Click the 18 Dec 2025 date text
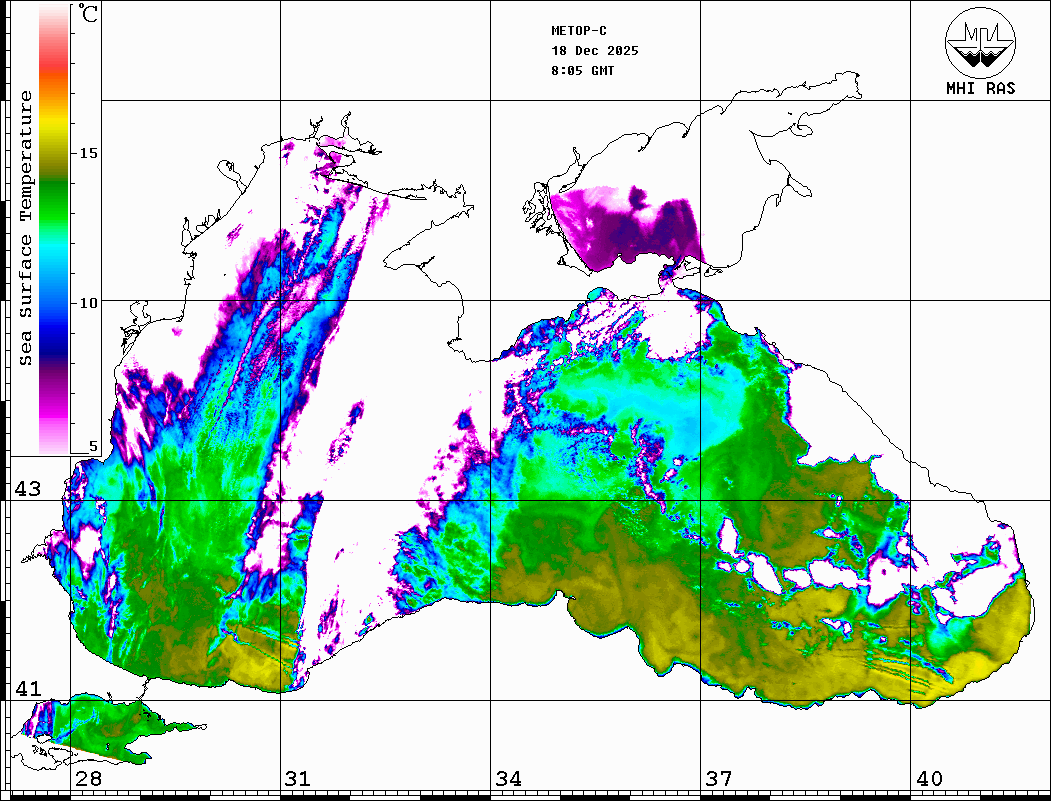Image resolution: width=1051 pixels, height=801 pixels. point(594,51)
